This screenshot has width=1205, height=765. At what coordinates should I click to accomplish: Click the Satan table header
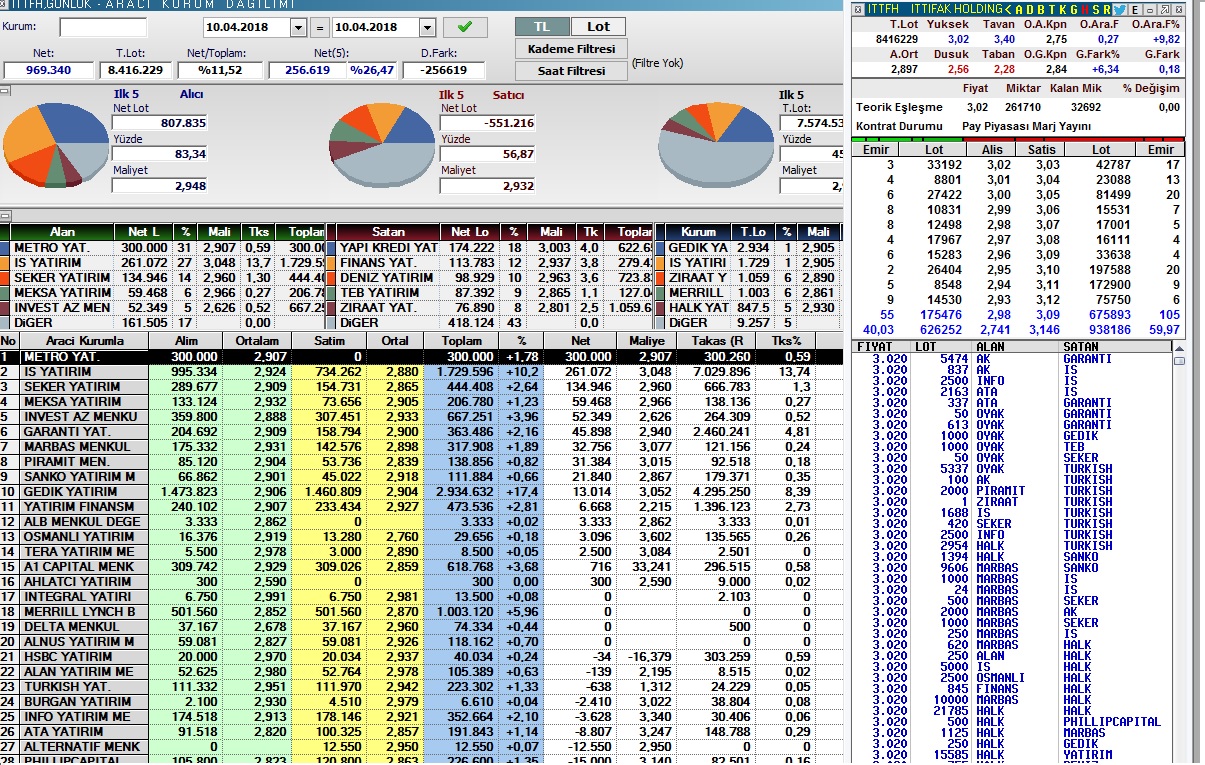click(388, 232)
